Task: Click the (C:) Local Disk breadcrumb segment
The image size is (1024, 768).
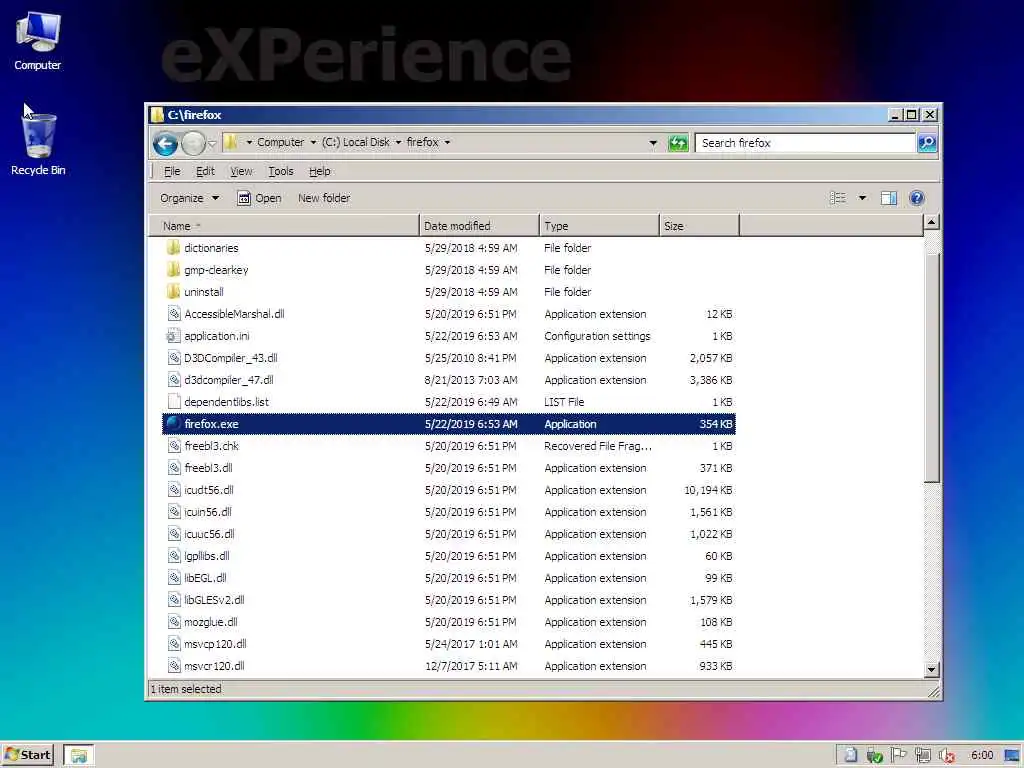Action: click(356, 142)
